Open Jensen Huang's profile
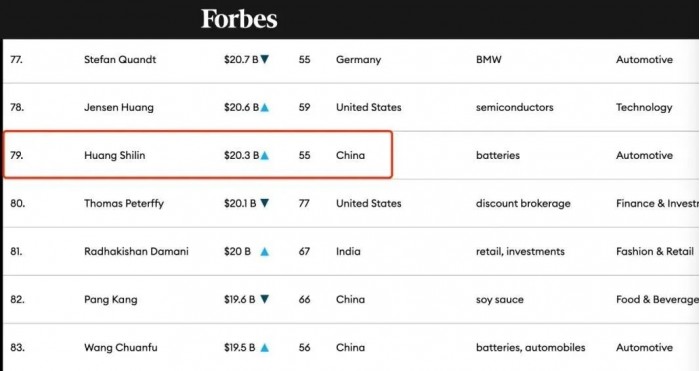This screenshot has height=371, width=700. point(119,107)
